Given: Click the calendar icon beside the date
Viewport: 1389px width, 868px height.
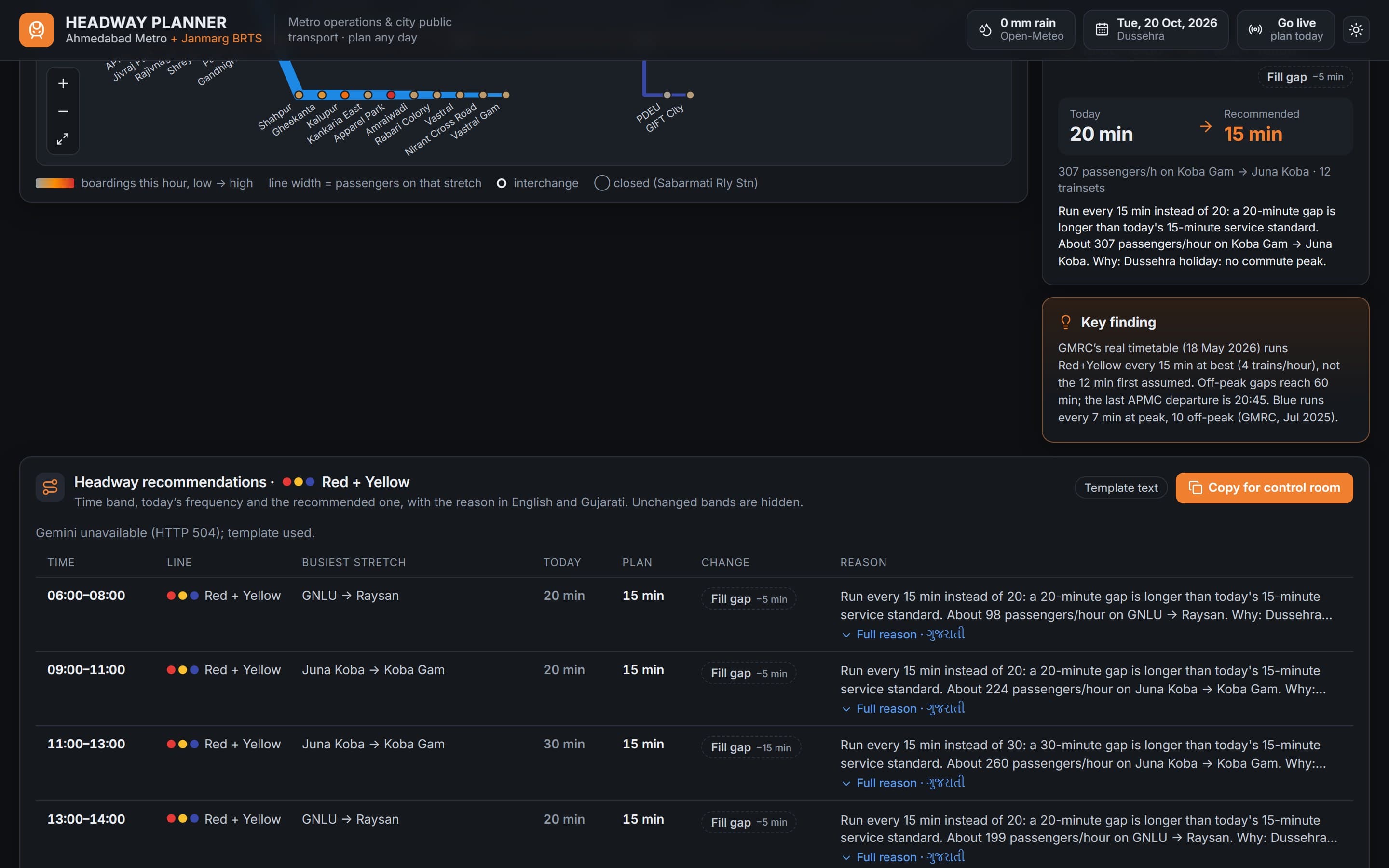Looking at the screenshot, I should coord(1102,30).
